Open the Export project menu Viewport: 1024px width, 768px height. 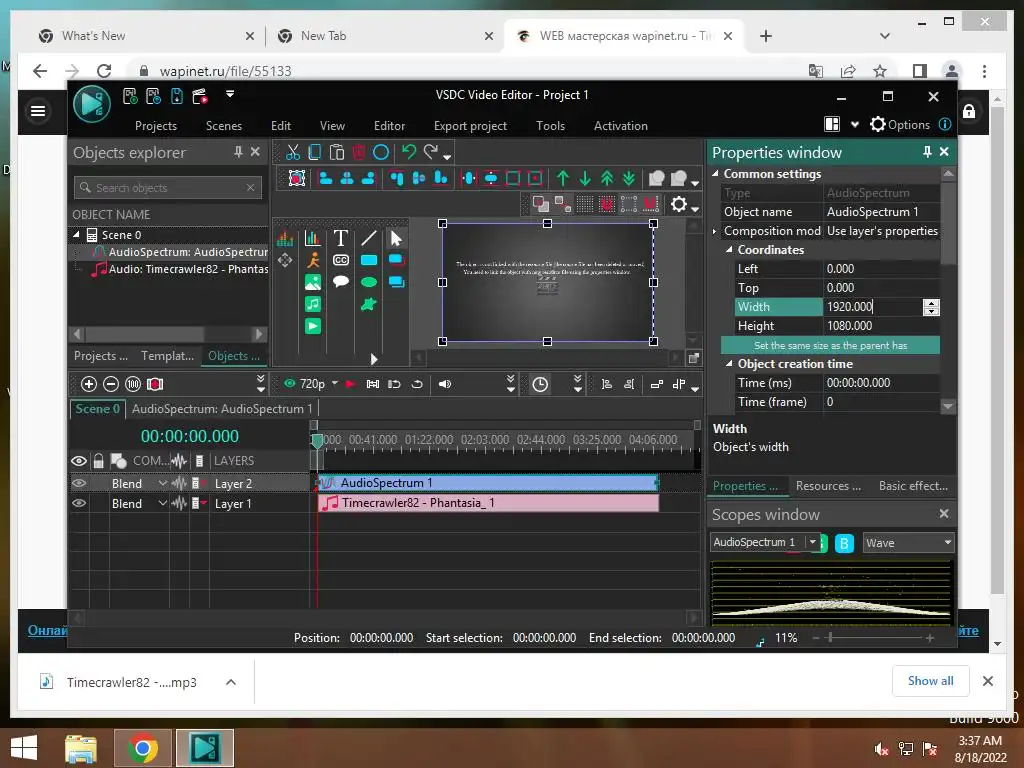[x=470, y=126]
